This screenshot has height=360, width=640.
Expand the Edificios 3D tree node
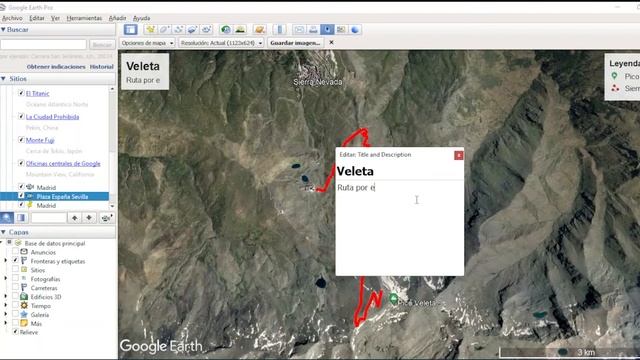coord(5,297)
